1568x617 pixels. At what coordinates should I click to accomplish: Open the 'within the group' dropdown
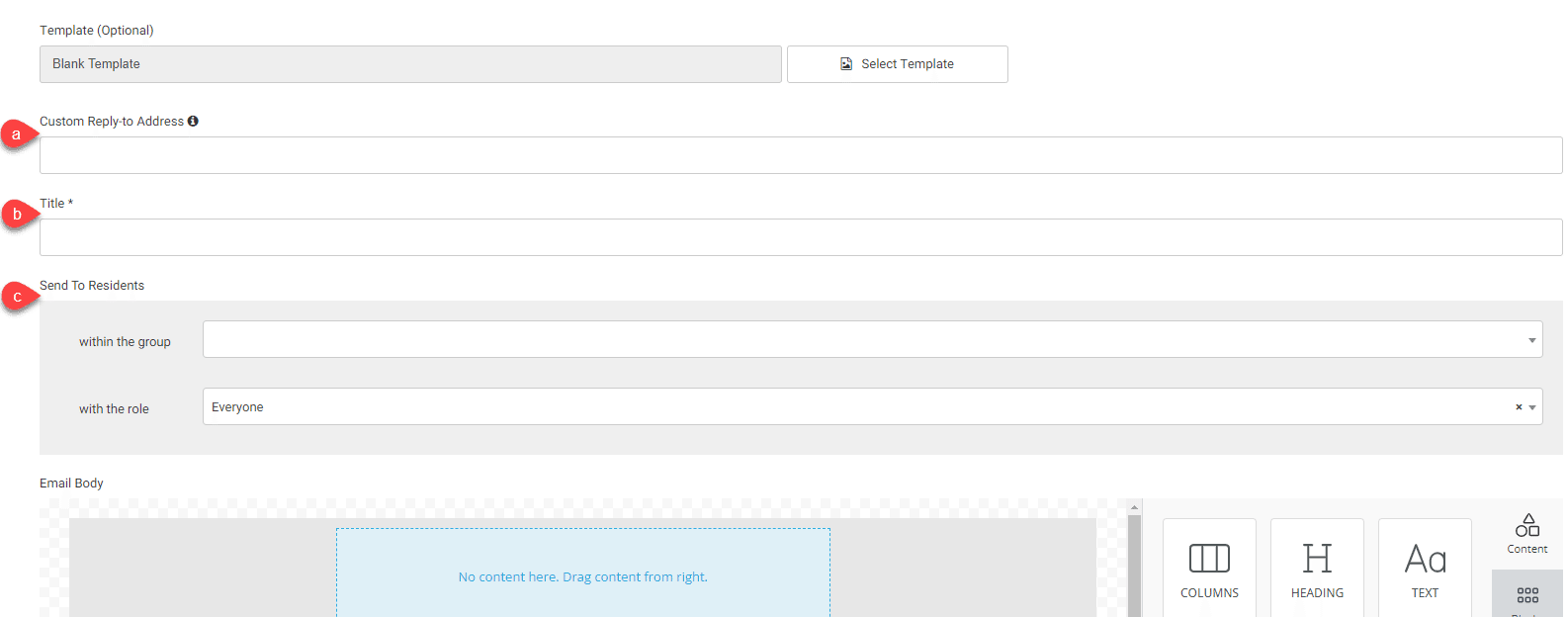tap(872, 339)
